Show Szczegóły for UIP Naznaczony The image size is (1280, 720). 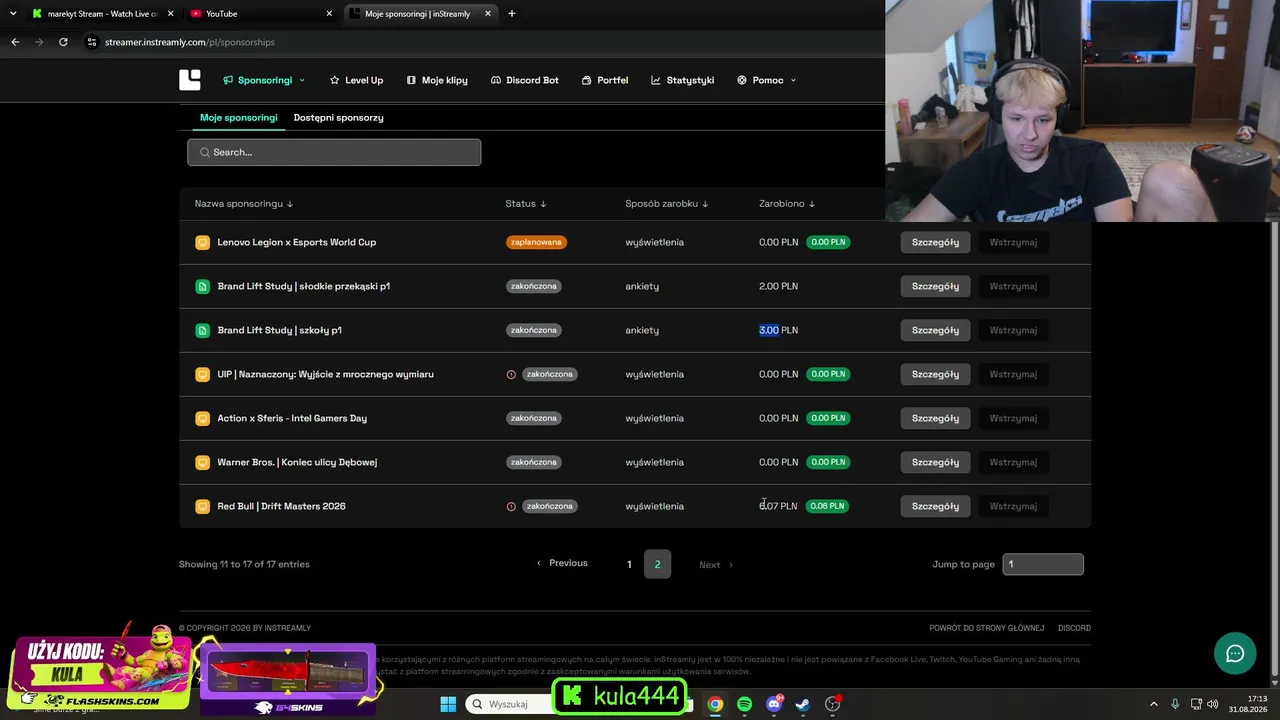[935, 374]
